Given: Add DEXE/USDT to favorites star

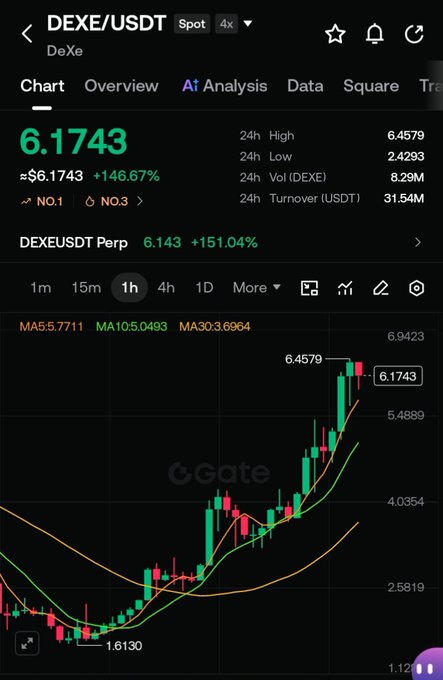Looking at the screenshot, I should tap(335, 34).
